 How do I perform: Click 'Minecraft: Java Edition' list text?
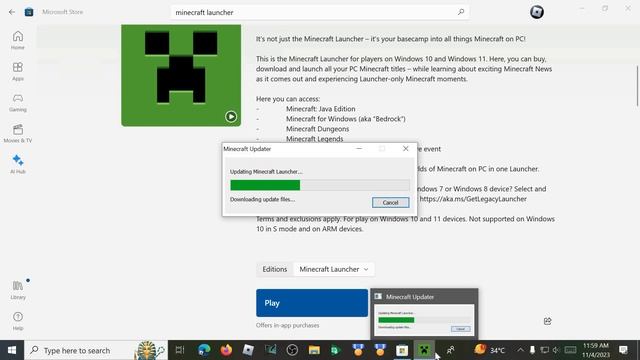click(320, 109)
